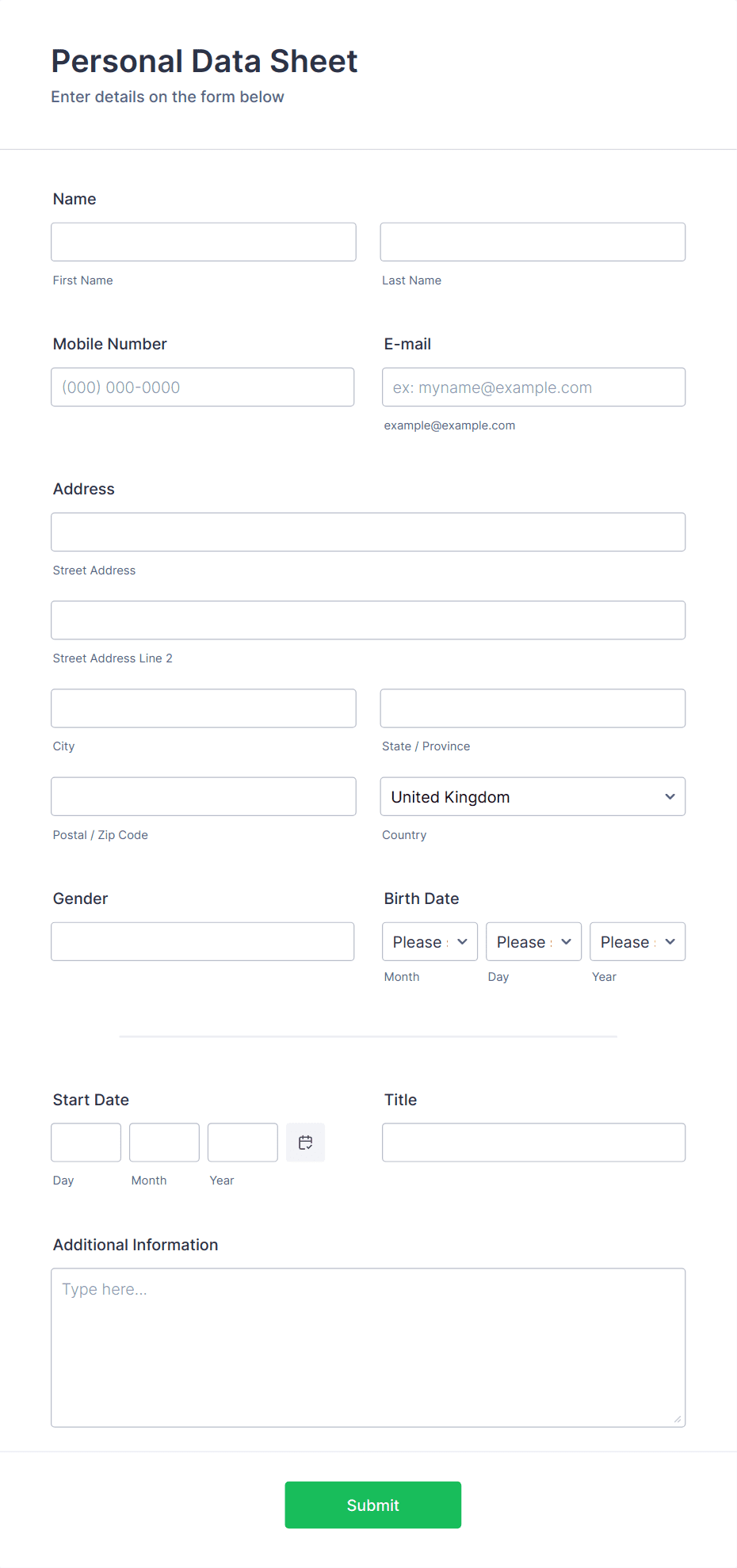Focus the Gender input field
This screenshot has height=1568, width=737.
(203, 941)
